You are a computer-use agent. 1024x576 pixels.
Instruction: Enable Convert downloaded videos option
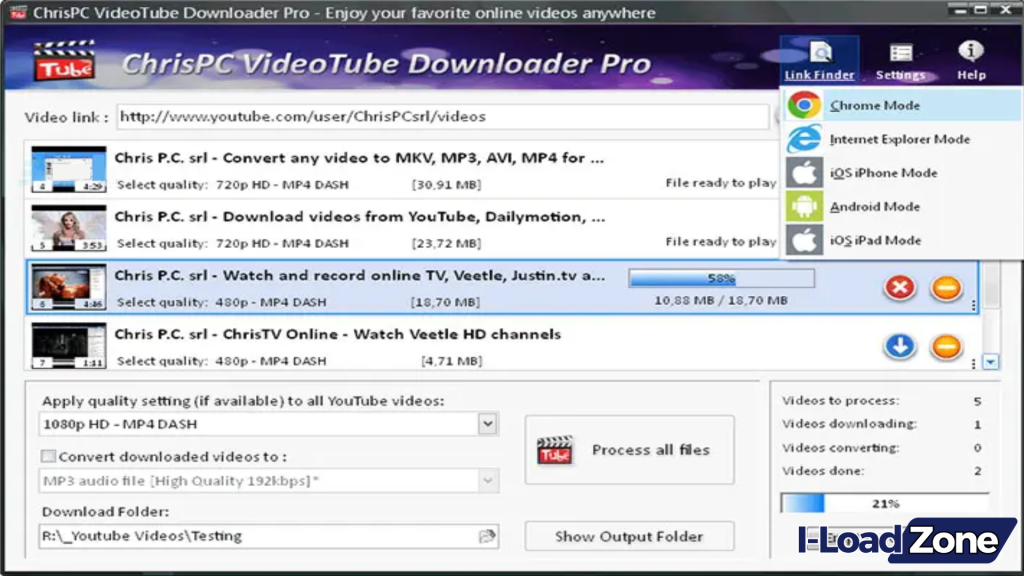pos(46,455)
